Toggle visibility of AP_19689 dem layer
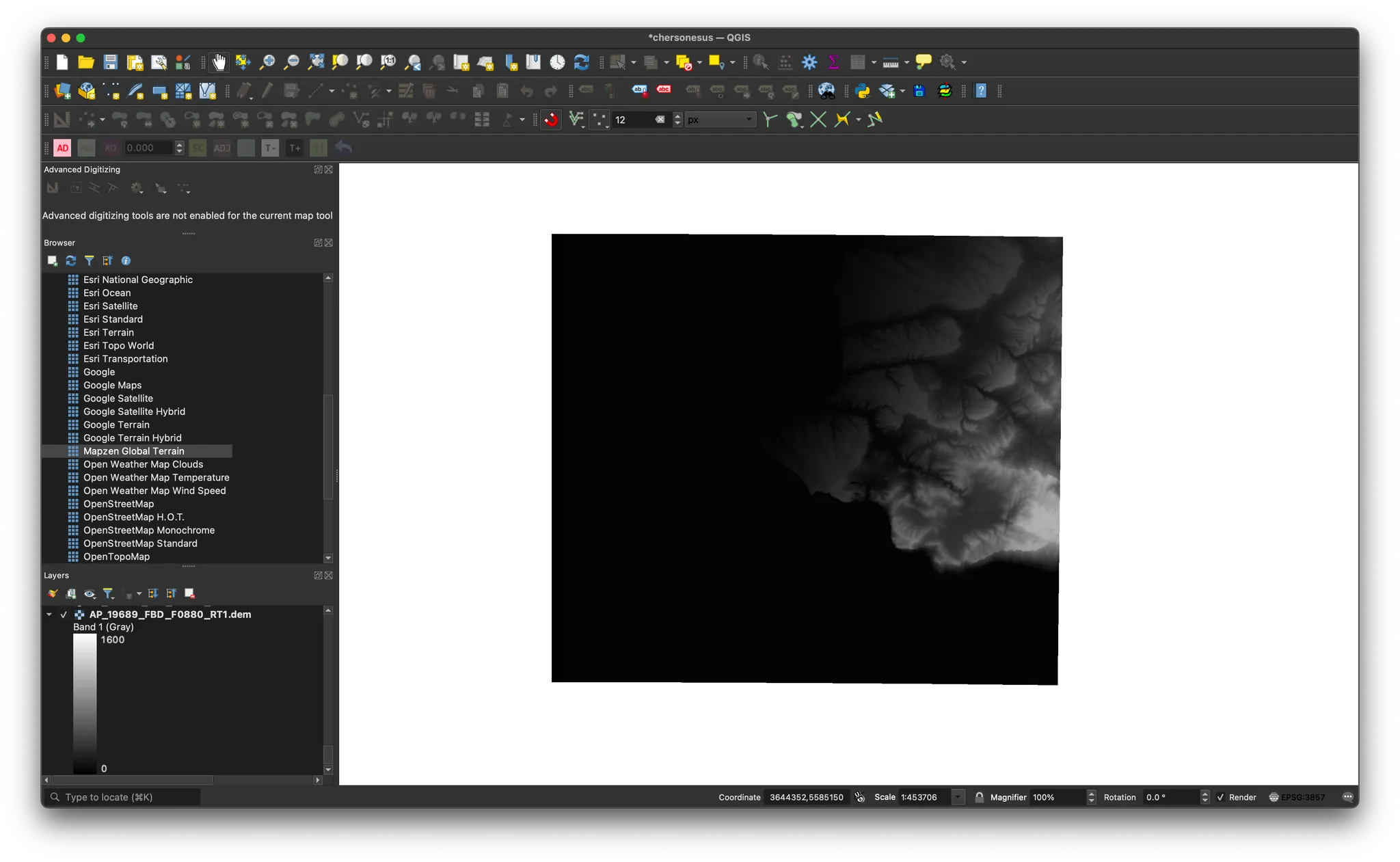Viewport: 1400px width, 862px height. (64, 615)
